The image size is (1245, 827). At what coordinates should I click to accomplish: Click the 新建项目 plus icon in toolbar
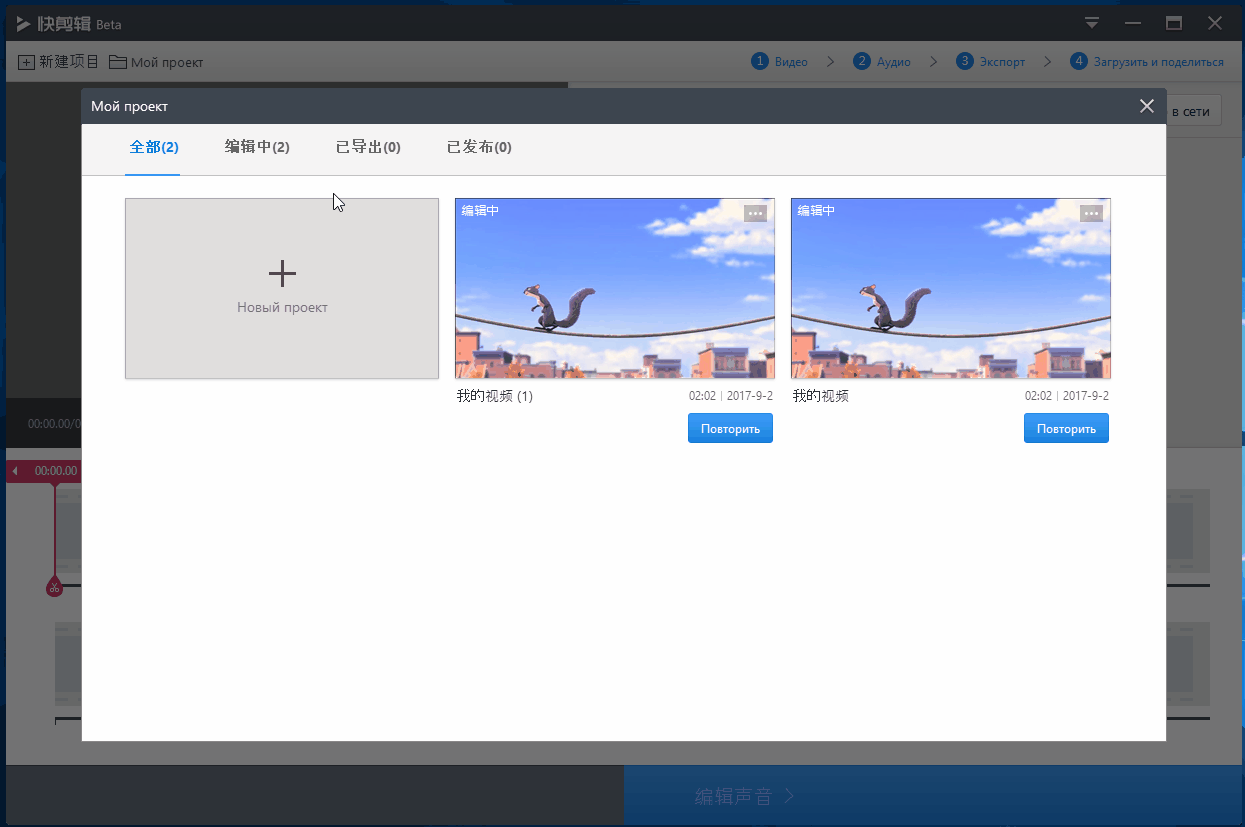27,62
